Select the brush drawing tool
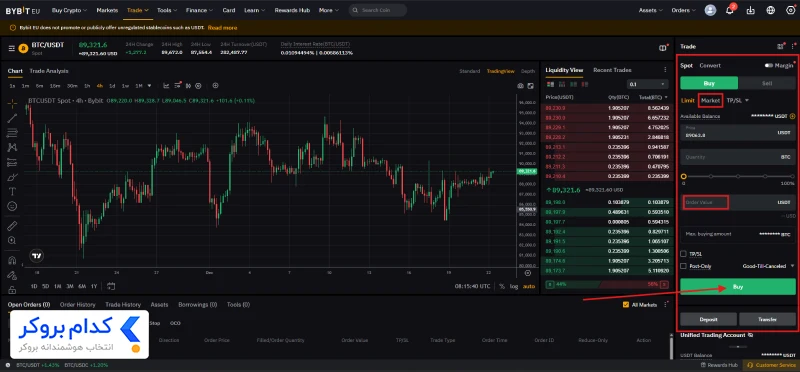The image size is (800, 372). (12, 177)
